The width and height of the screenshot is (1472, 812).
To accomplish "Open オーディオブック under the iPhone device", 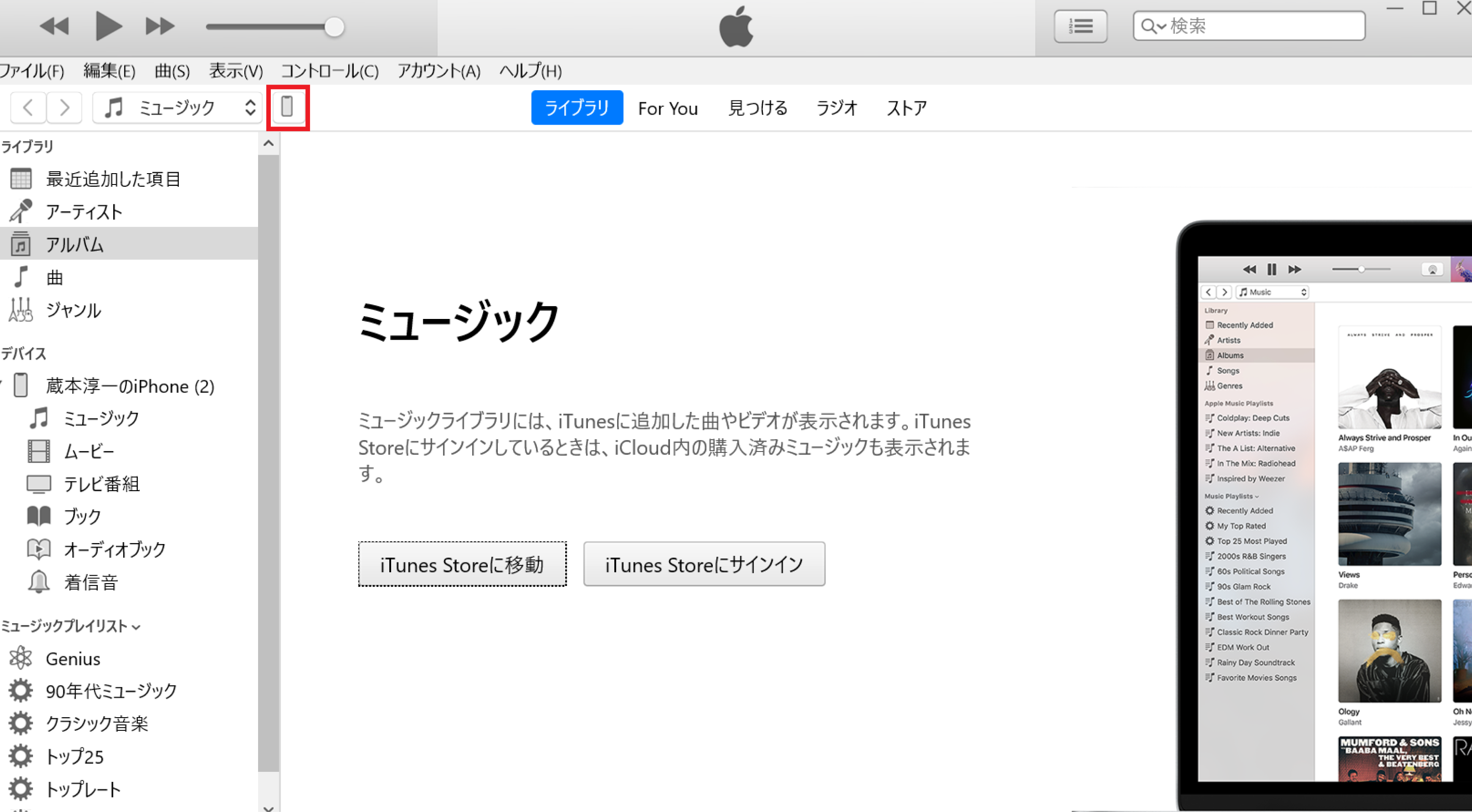I will [129, 549].
